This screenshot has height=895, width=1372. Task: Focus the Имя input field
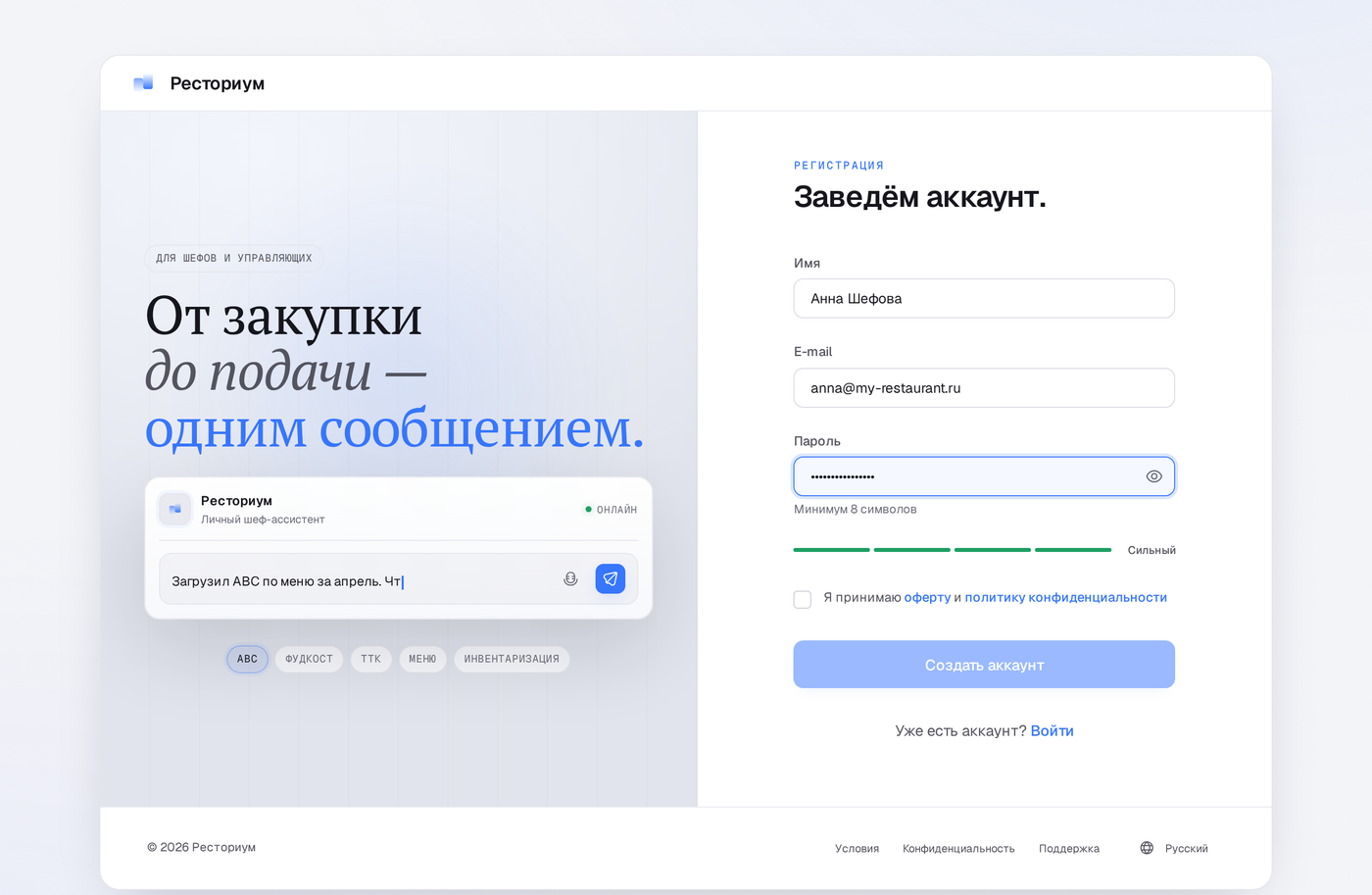984,299
